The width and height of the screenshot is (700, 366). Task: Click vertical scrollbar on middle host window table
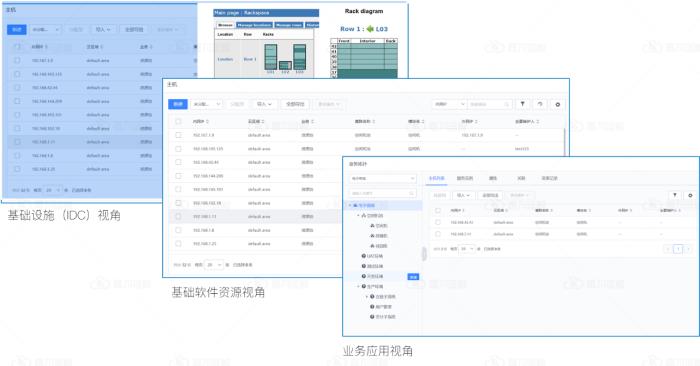pyautogui.click(x=565, y=142)
